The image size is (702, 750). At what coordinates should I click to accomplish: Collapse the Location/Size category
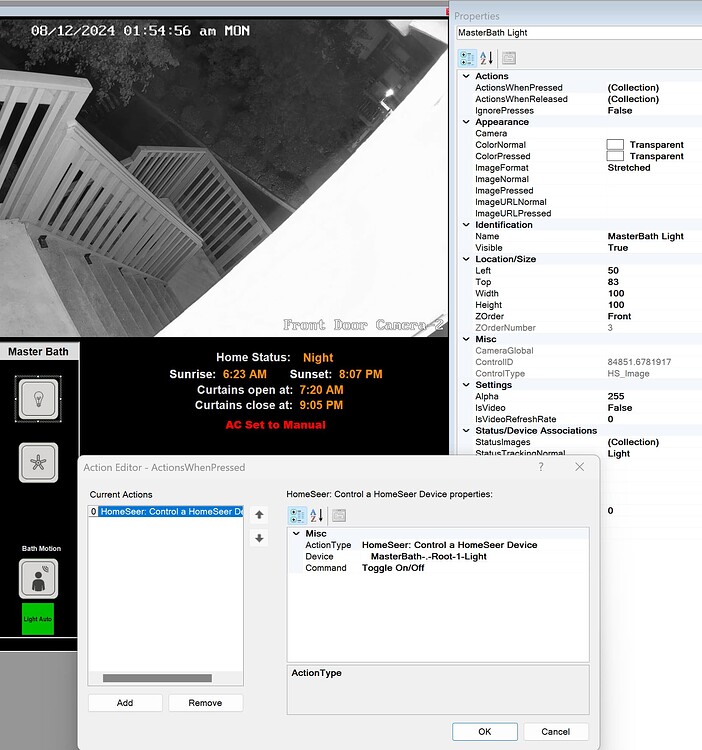(x=466, y=259)
